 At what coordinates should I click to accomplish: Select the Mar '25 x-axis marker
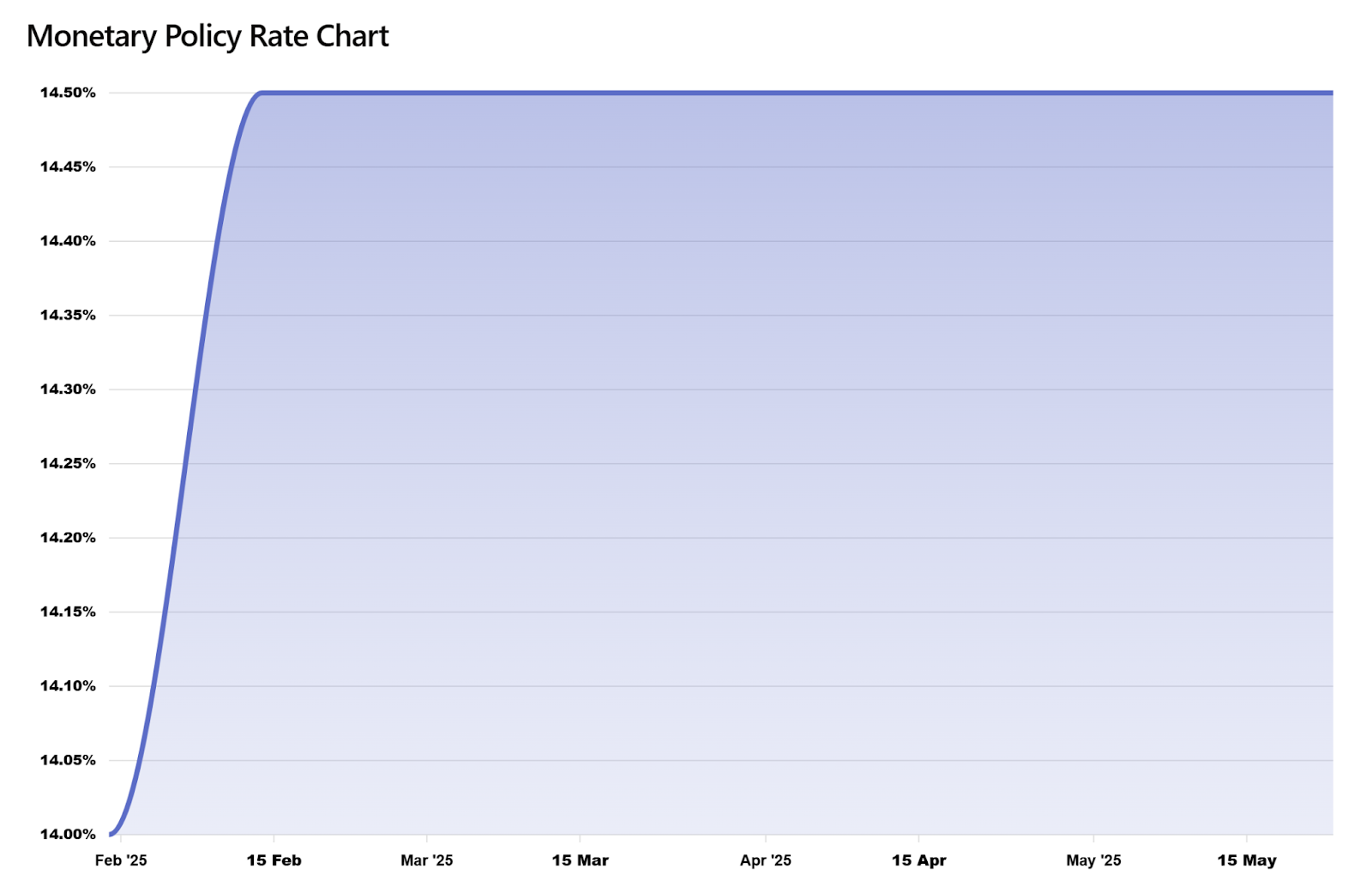[427, 860]
